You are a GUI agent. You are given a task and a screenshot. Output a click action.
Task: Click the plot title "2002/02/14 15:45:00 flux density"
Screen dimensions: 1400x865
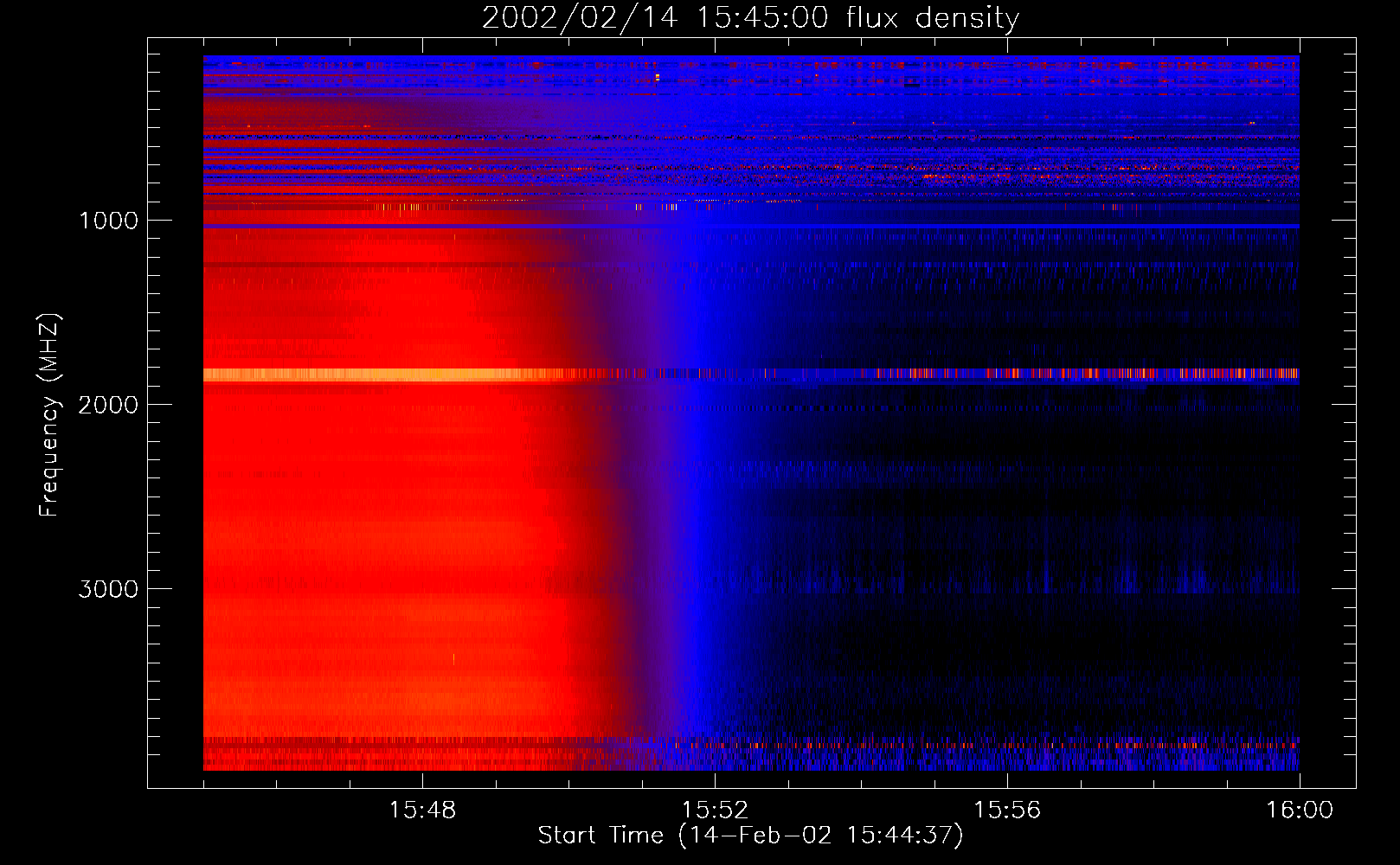tap(750, 17)
